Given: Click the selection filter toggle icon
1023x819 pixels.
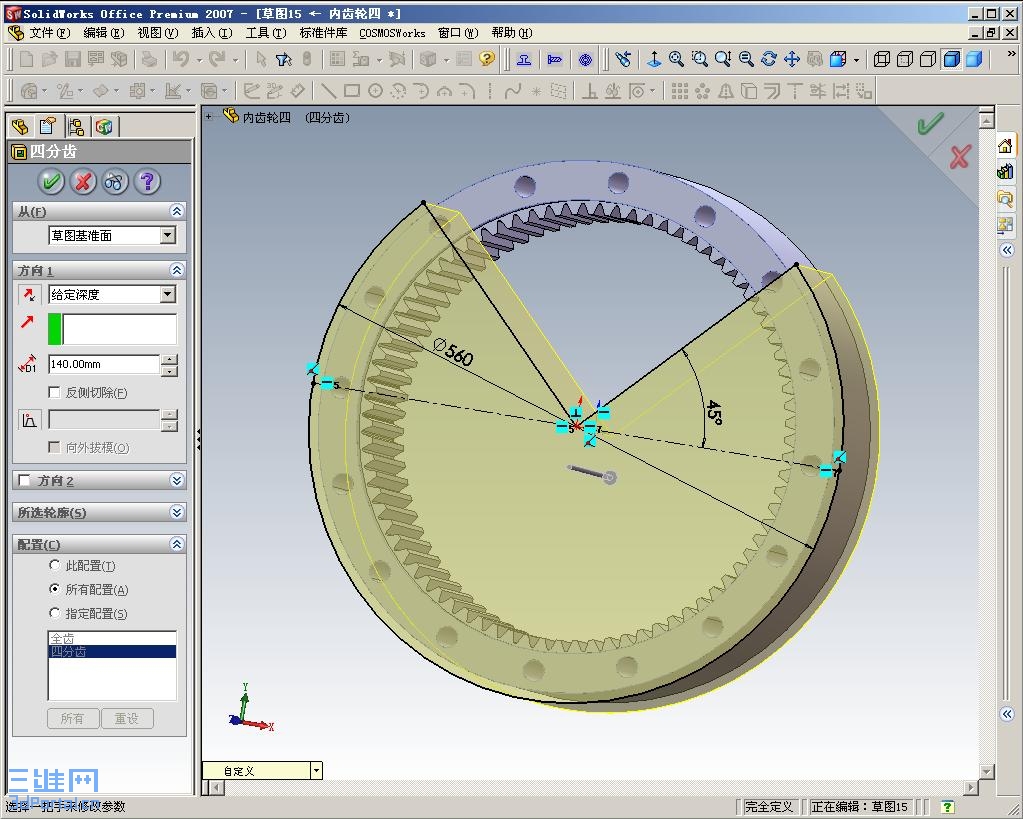Looking at the screenshot, I should point(283,60).
